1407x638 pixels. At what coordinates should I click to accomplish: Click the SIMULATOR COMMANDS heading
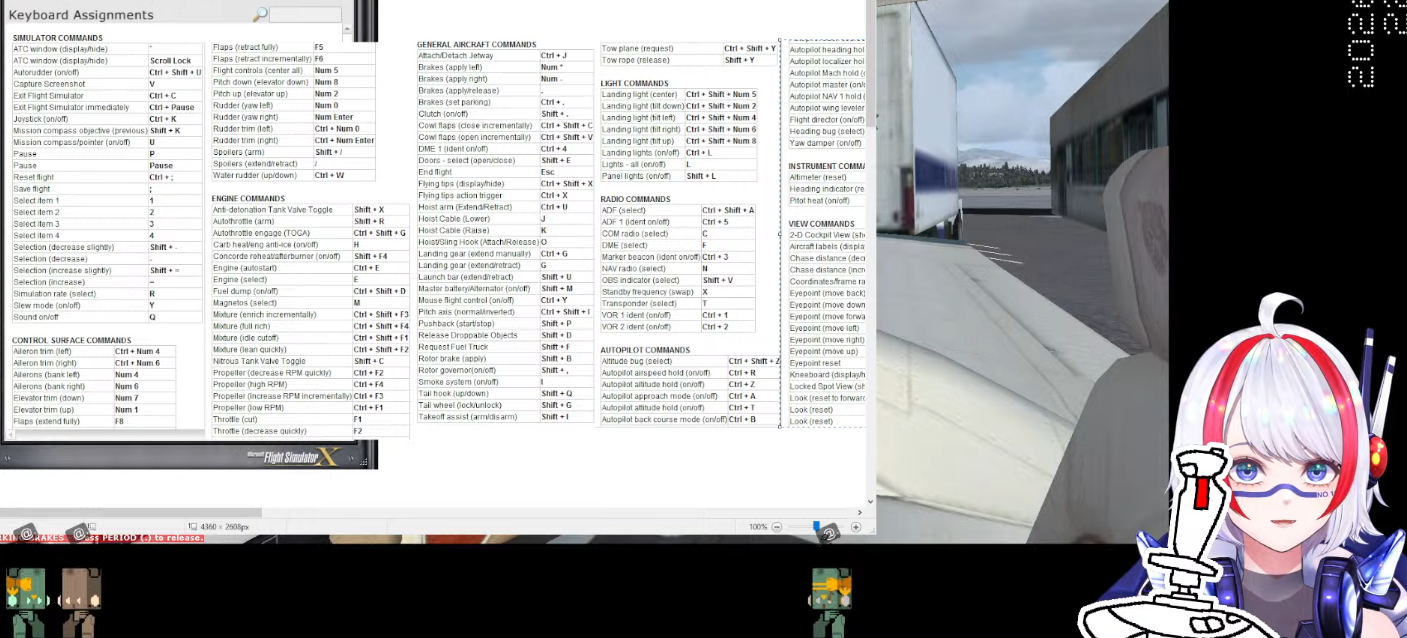point(57,38)
